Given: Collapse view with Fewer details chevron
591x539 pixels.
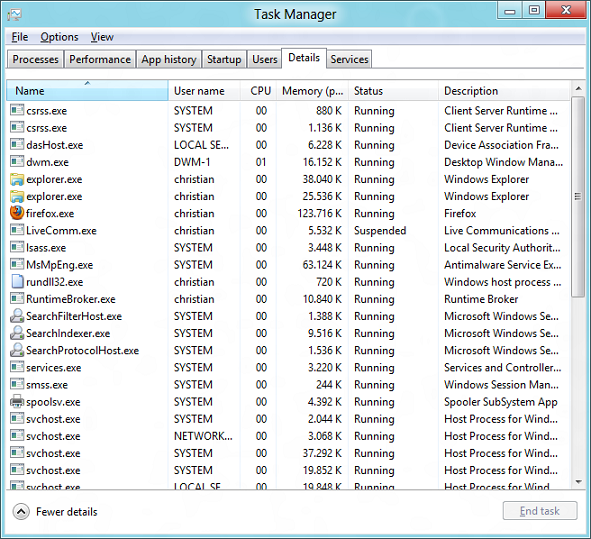Looking at the screenshot, I should [21, 512].
